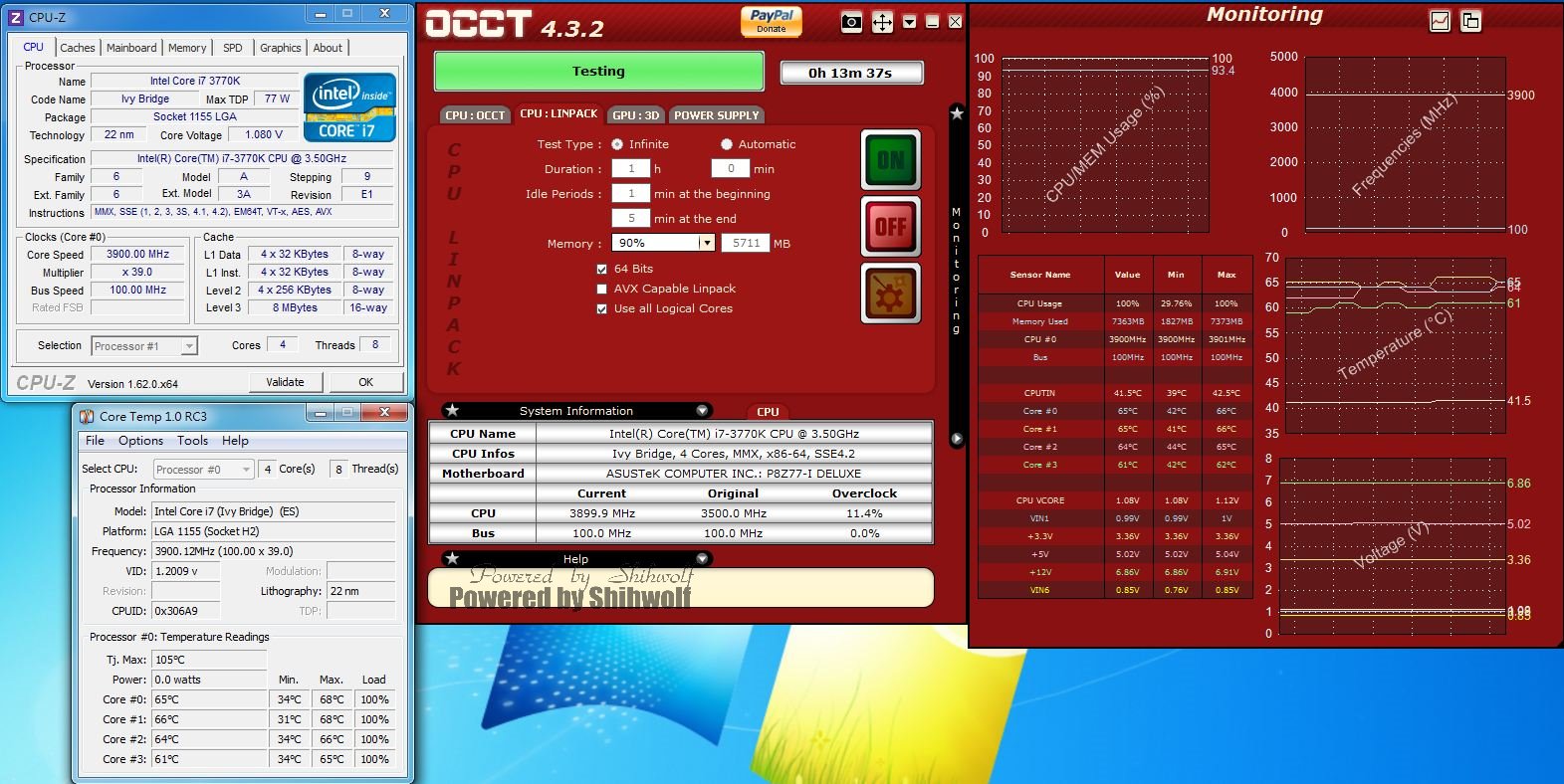Click the OK button in CPU-Z
Viewport: 1564px width, 784px height.
tap(365, 382)
